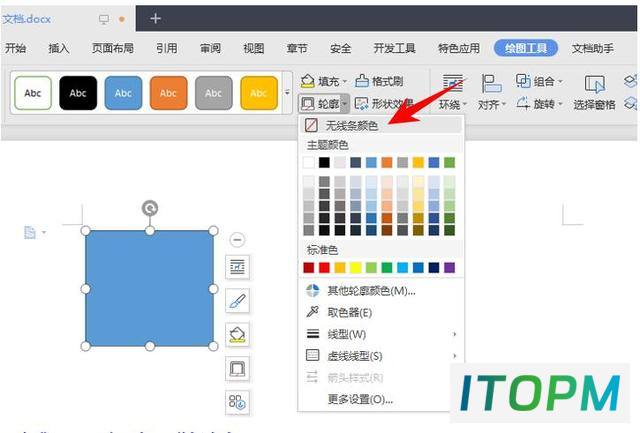This screenshot has height=433, width=640.
Task: Open the 环绕 wrap text dropdown
Action: (x=453, y=93)
